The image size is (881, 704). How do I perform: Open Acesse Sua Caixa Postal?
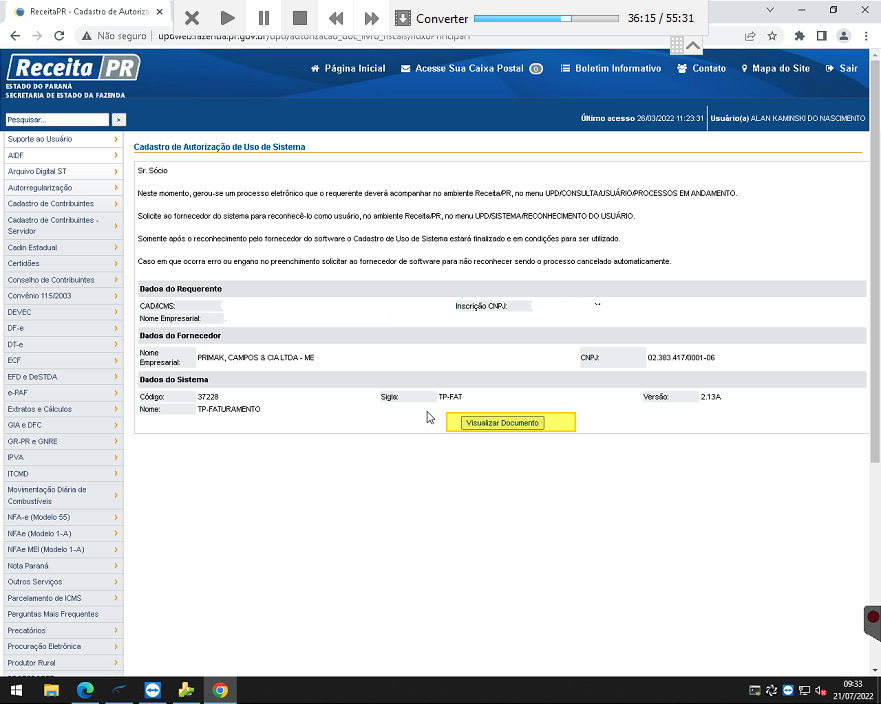pyautogui.click(x=471, y=69)
